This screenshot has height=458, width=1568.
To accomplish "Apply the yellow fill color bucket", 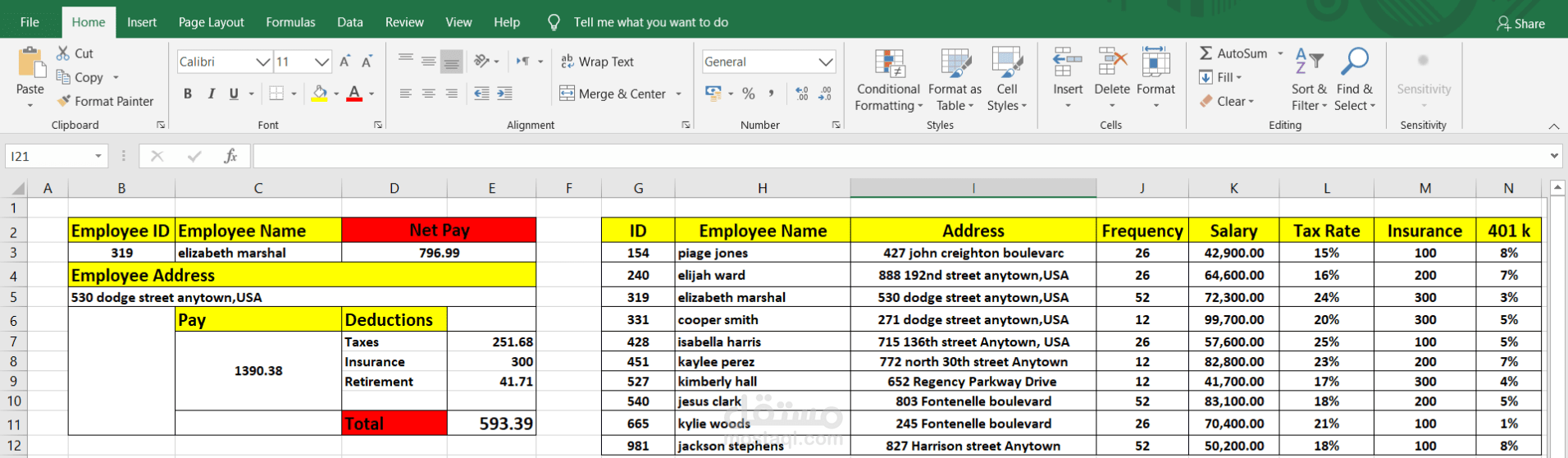I will pos(320,94).
